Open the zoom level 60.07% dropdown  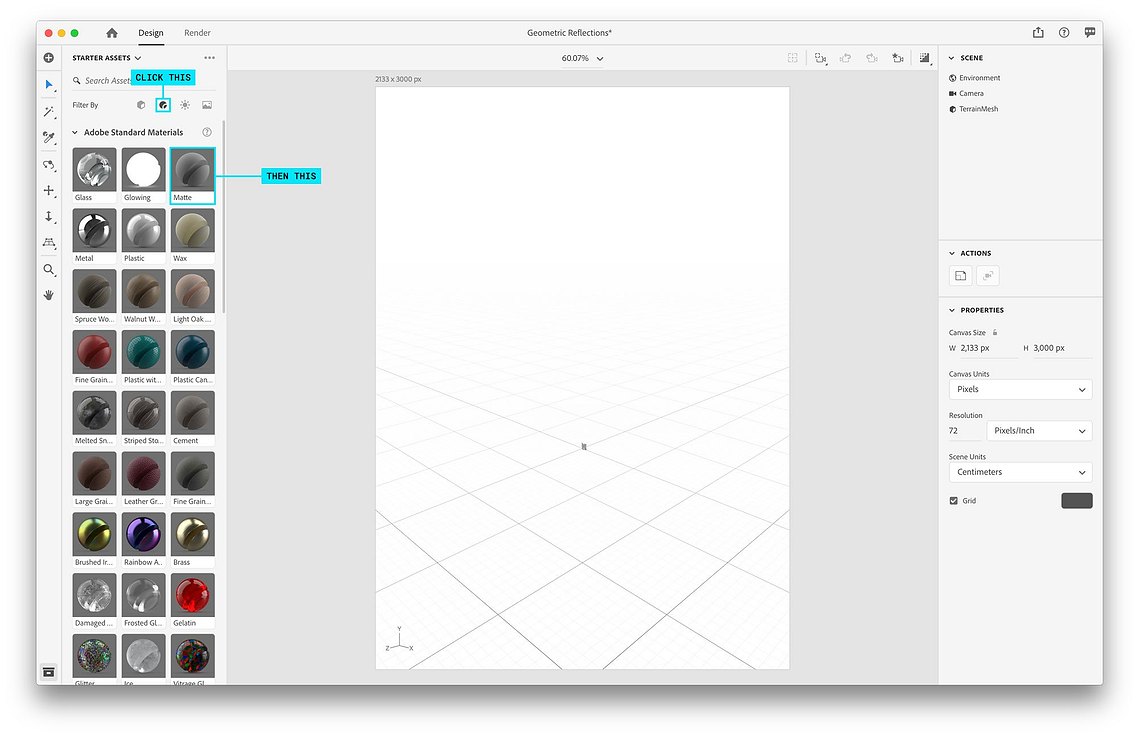583,58
